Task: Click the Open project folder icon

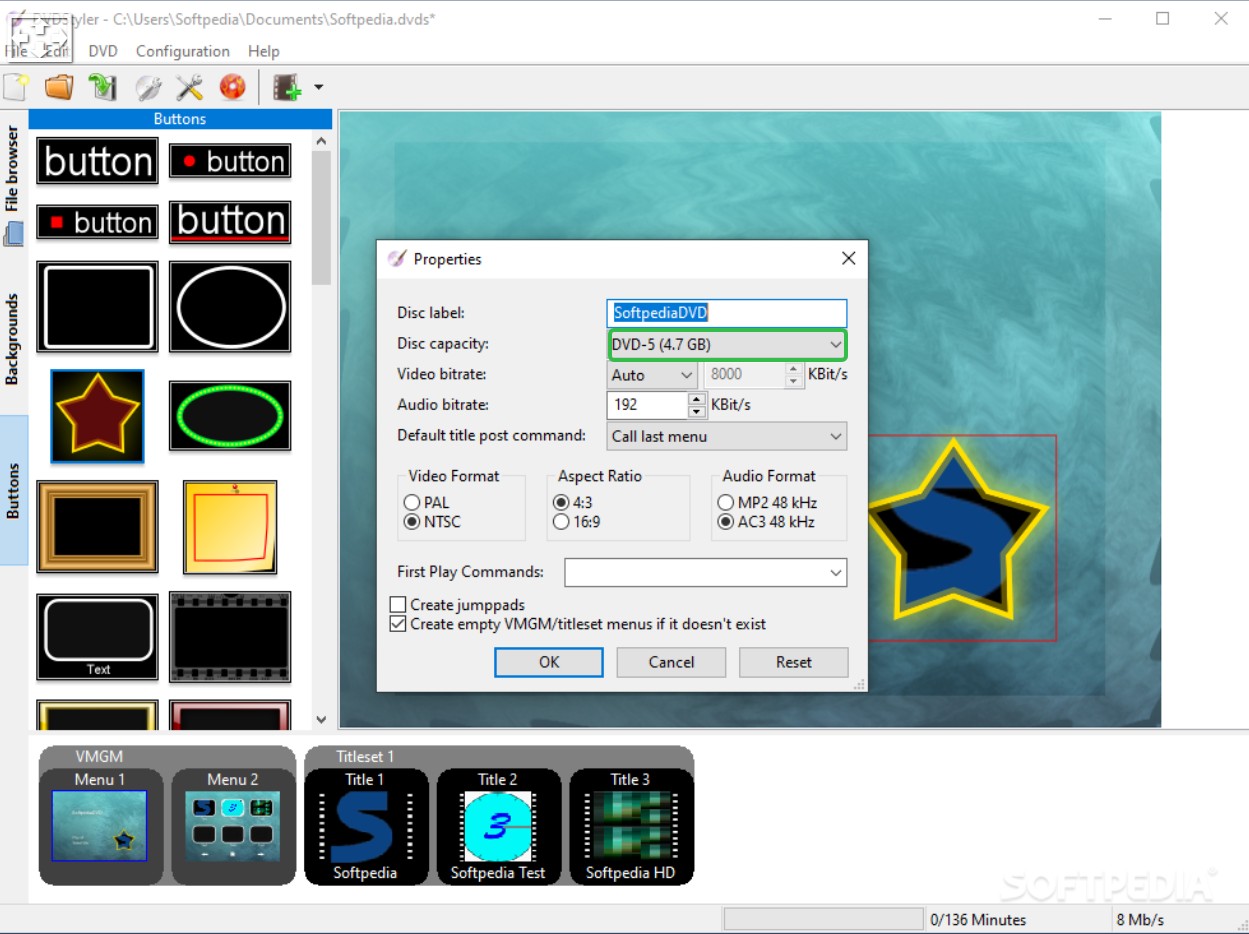Action: [59, 88]
